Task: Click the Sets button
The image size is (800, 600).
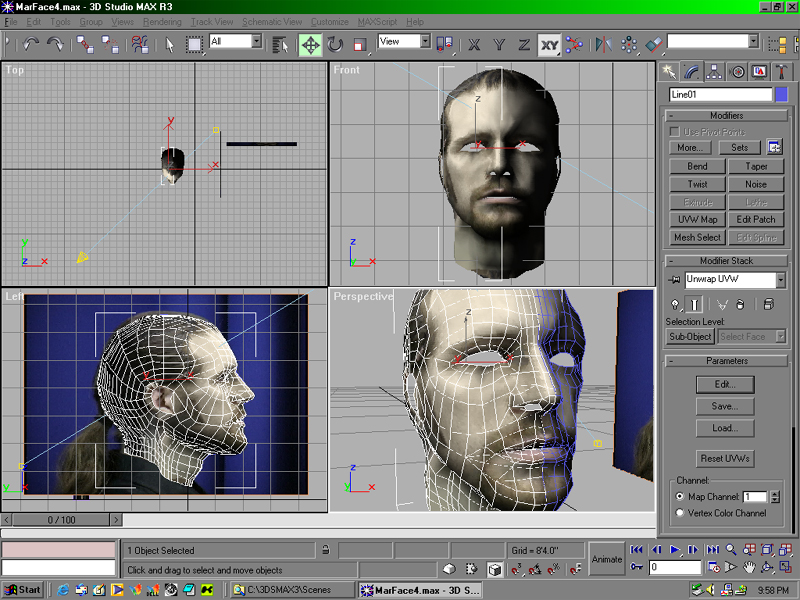Action: [x=739, y=147]
